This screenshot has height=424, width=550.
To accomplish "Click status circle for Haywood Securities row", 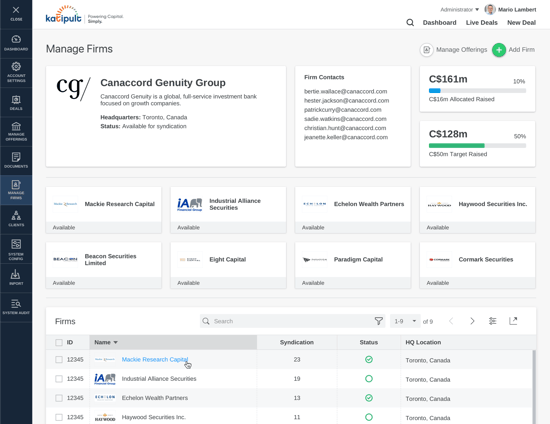I will (x=369, y=417).
